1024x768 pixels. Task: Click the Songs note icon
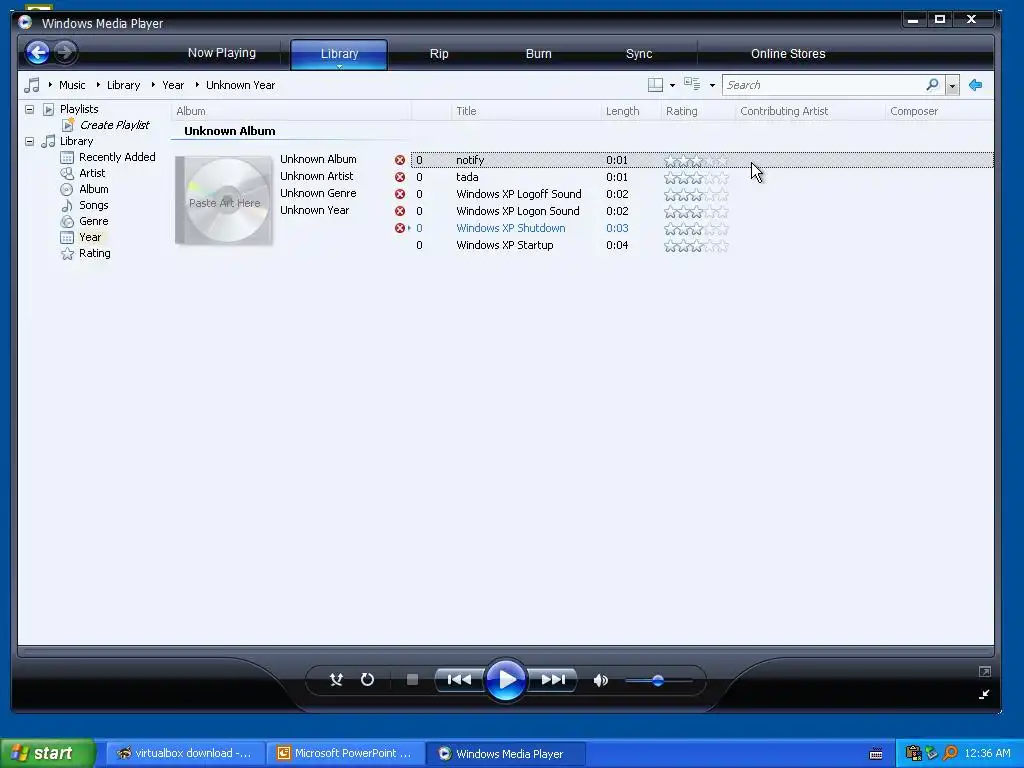click(x=67, y=205)
